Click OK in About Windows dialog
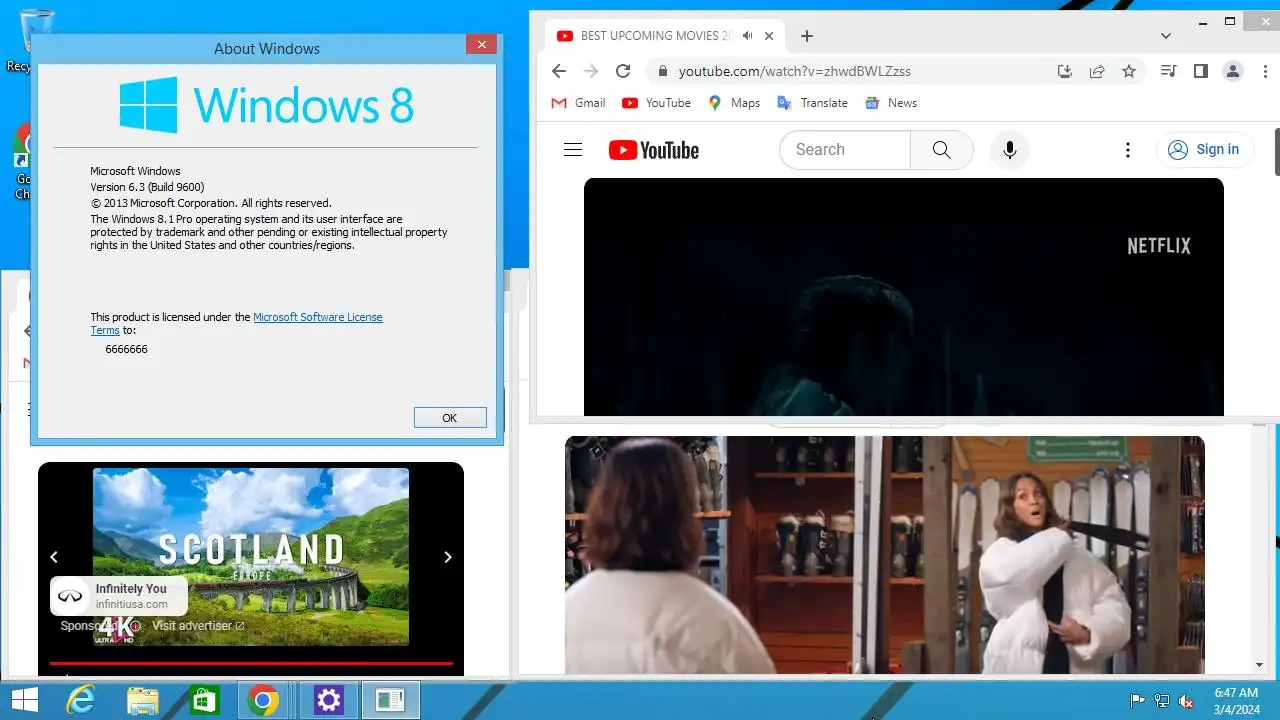 450,418
